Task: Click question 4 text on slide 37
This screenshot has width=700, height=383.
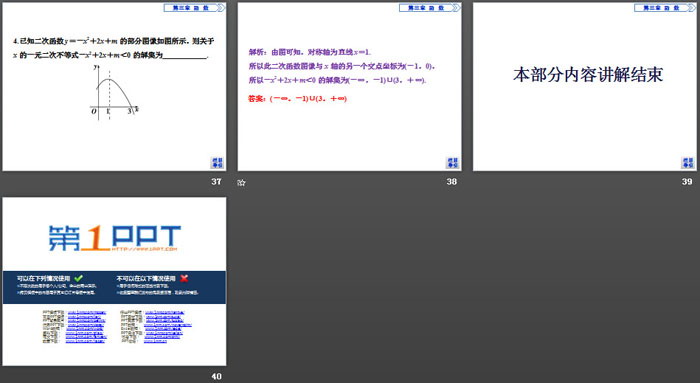Action: point(114,48)
